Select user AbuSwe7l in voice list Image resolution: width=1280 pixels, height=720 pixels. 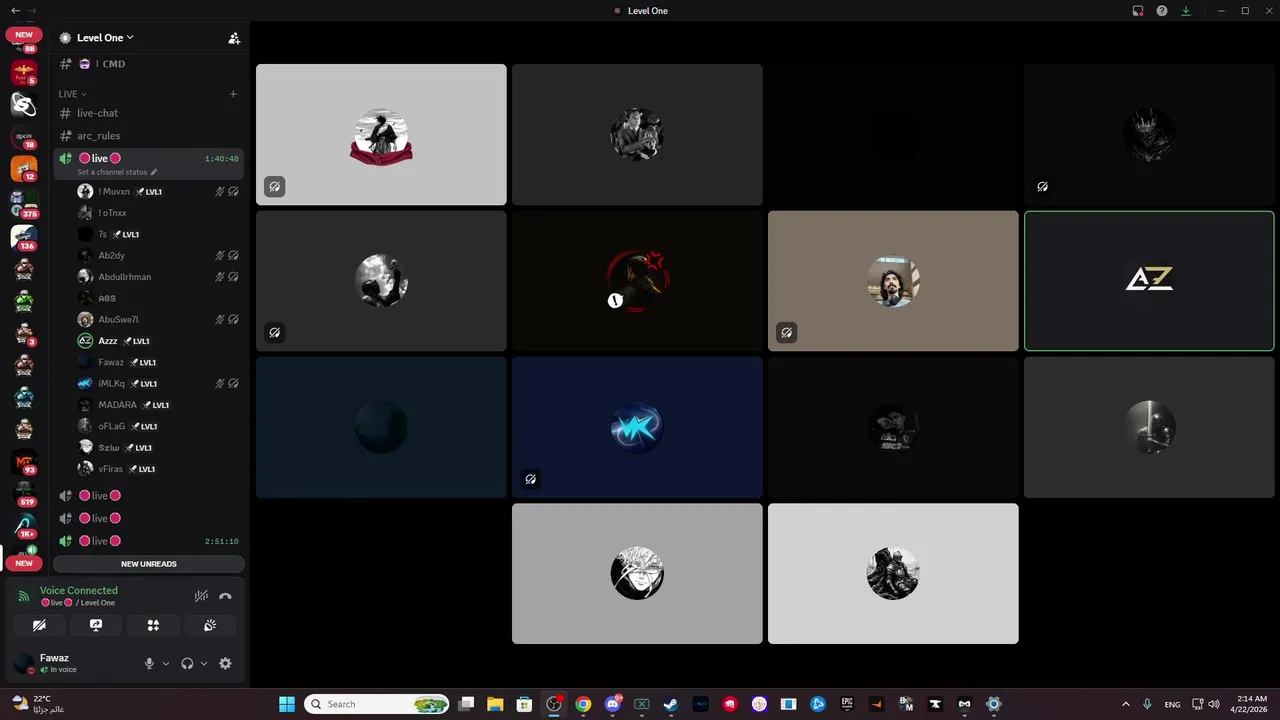coord(158,320)
